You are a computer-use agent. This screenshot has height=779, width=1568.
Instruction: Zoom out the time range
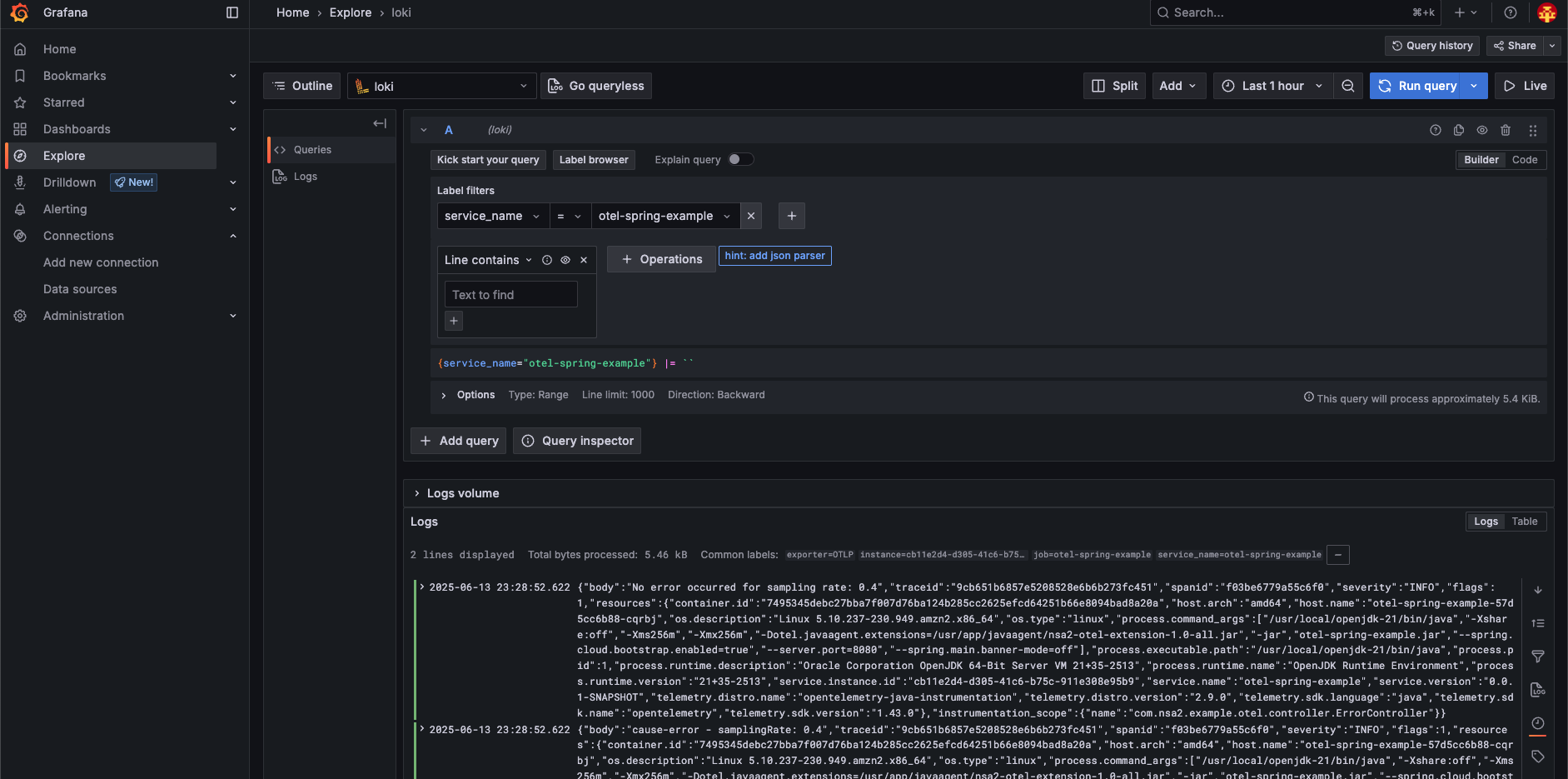1348,86
